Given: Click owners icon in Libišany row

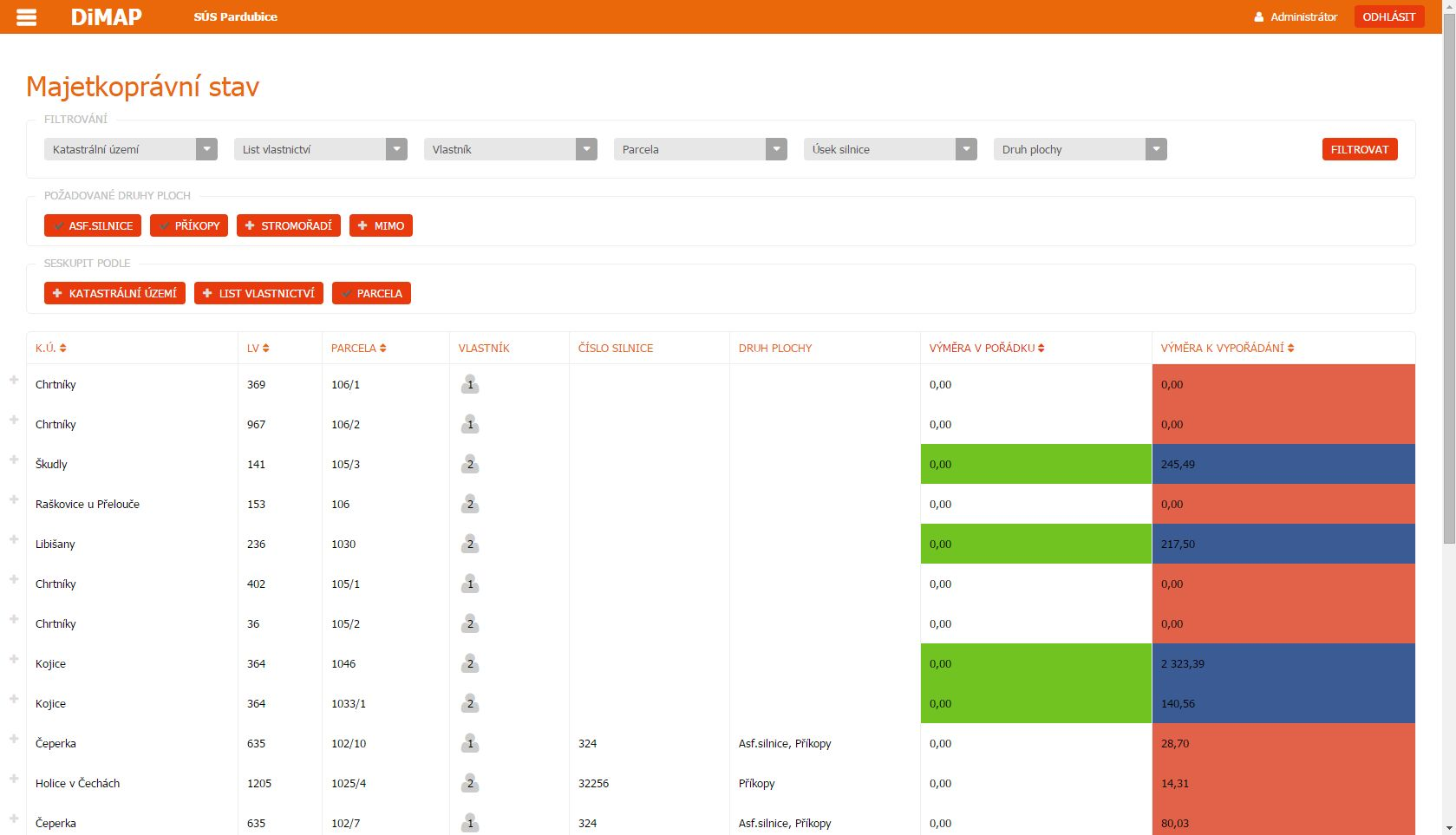Looking at the screenshot, I should click(470, 544).
